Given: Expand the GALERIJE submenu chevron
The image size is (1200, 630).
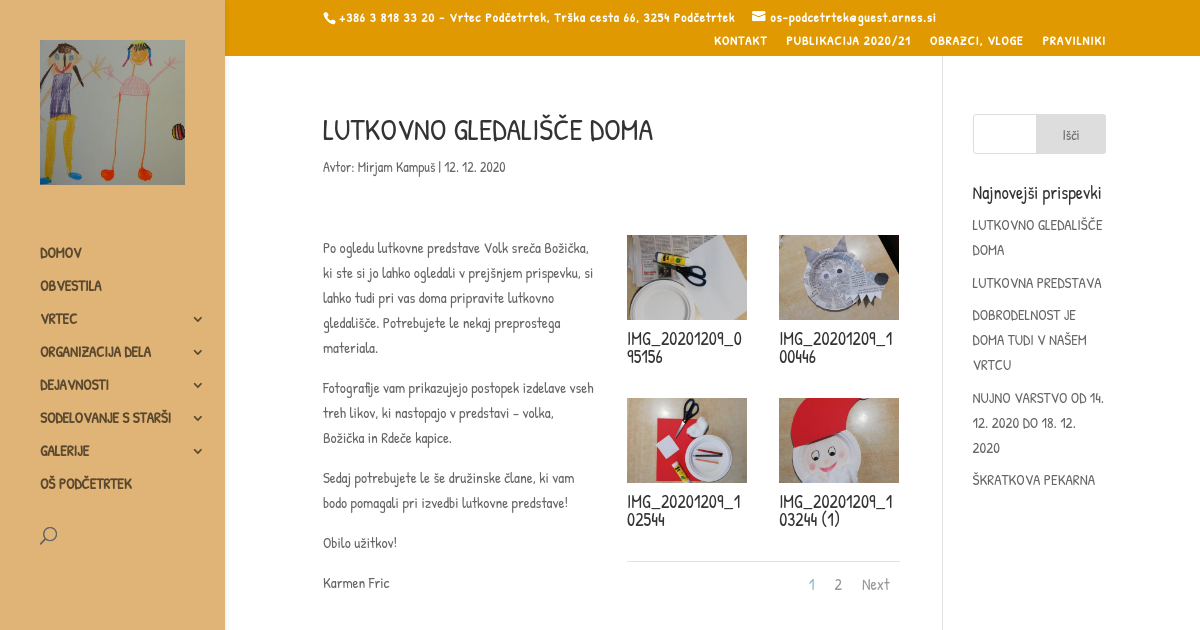Looking at the screenshot, I should 198,451.
